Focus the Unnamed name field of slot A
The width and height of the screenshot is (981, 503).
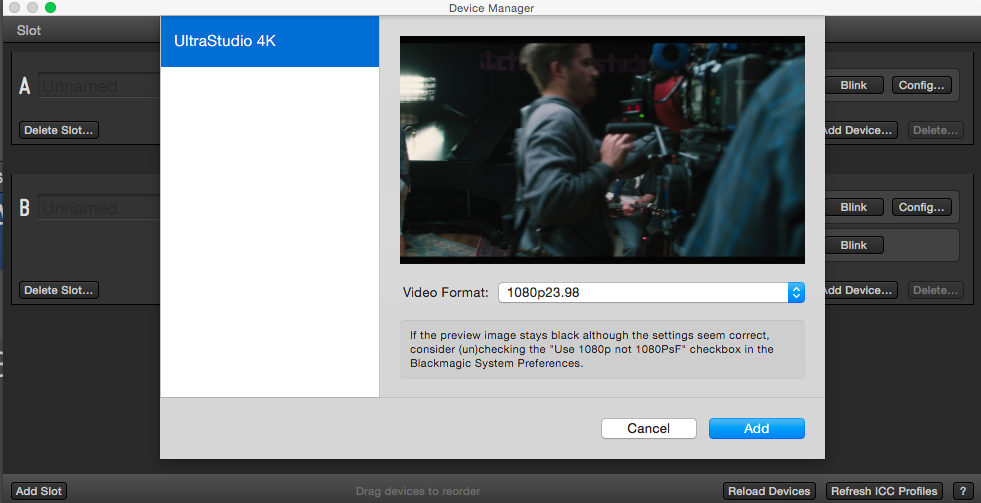(x=98, y=86)
